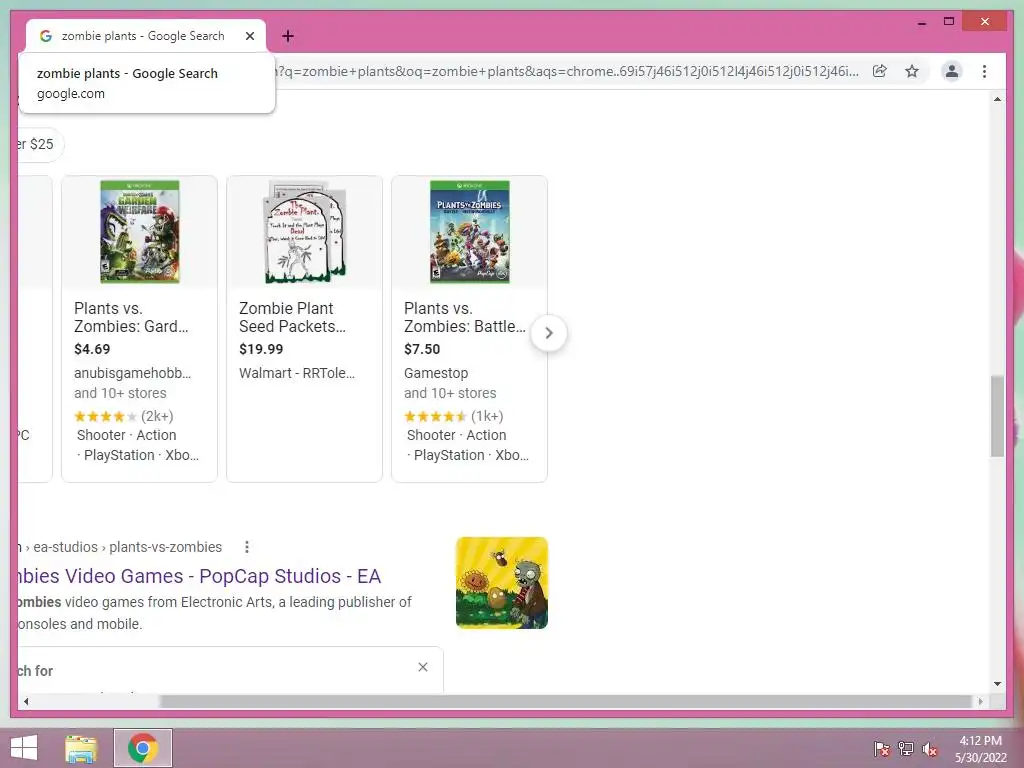Open the PopCap Studios - EA result link

[200, 576]
